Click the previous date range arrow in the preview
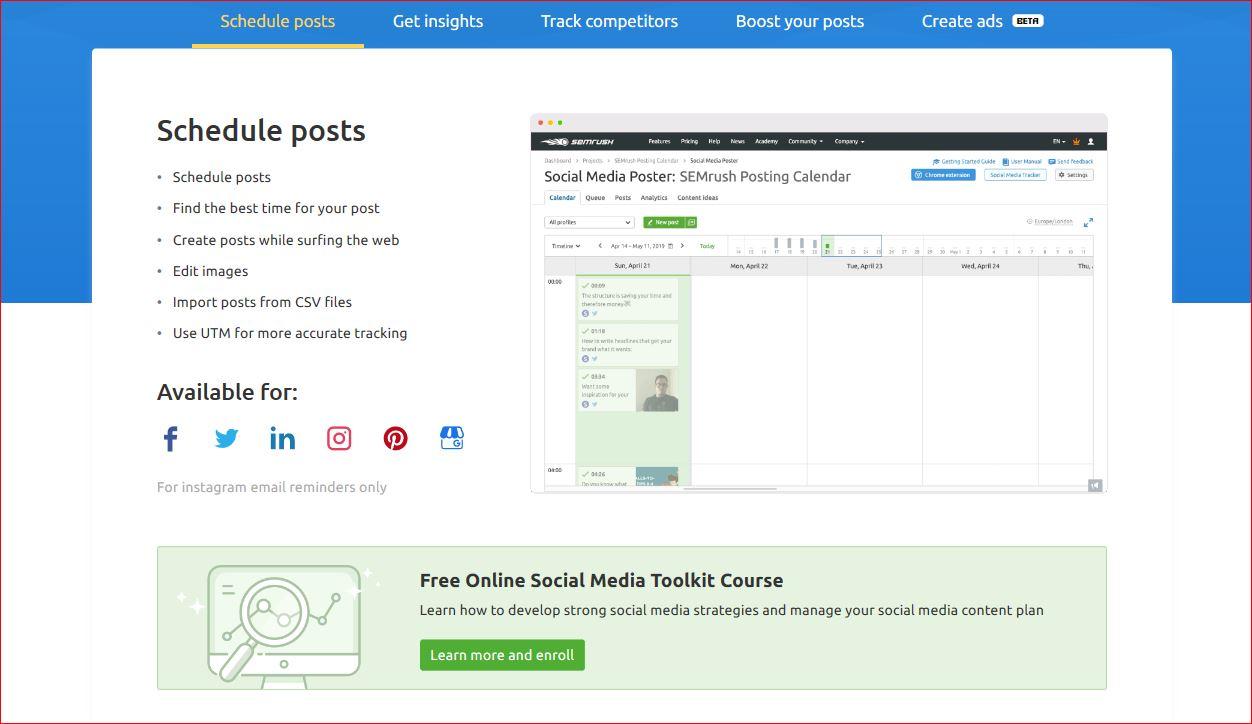The width and height of the screenshot is (1252, 724). coord(600,246)
